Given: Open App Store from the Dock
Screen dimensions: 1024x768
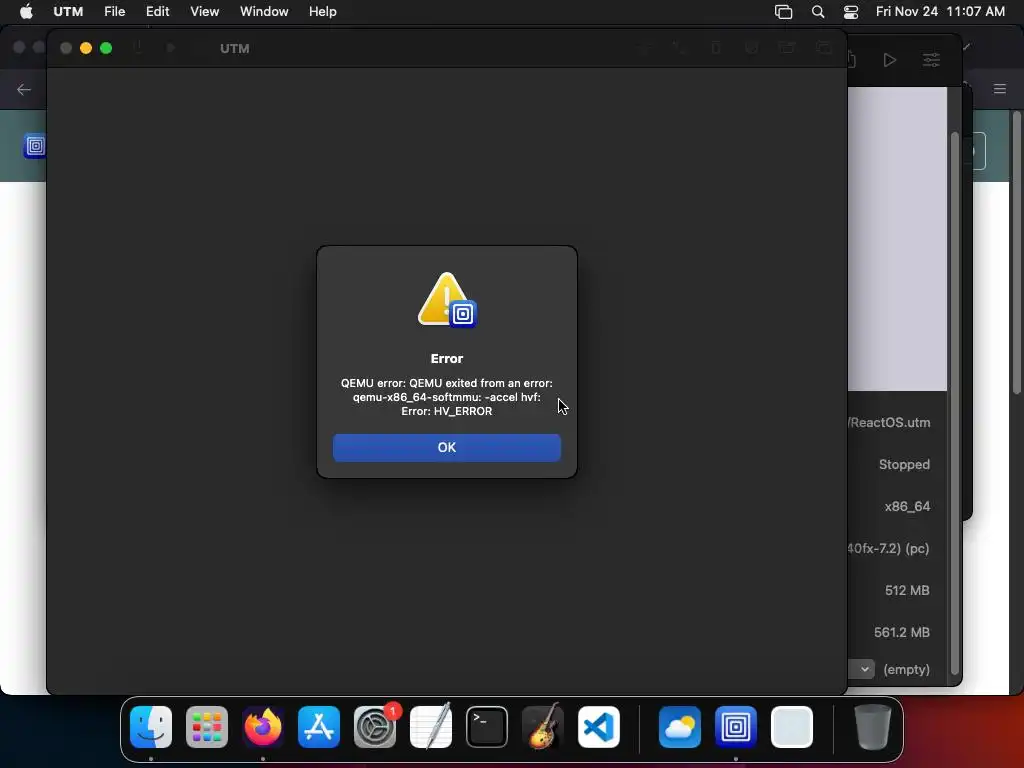Looking at the screenshot, I should pyautogui.click(x=319, y=727).
